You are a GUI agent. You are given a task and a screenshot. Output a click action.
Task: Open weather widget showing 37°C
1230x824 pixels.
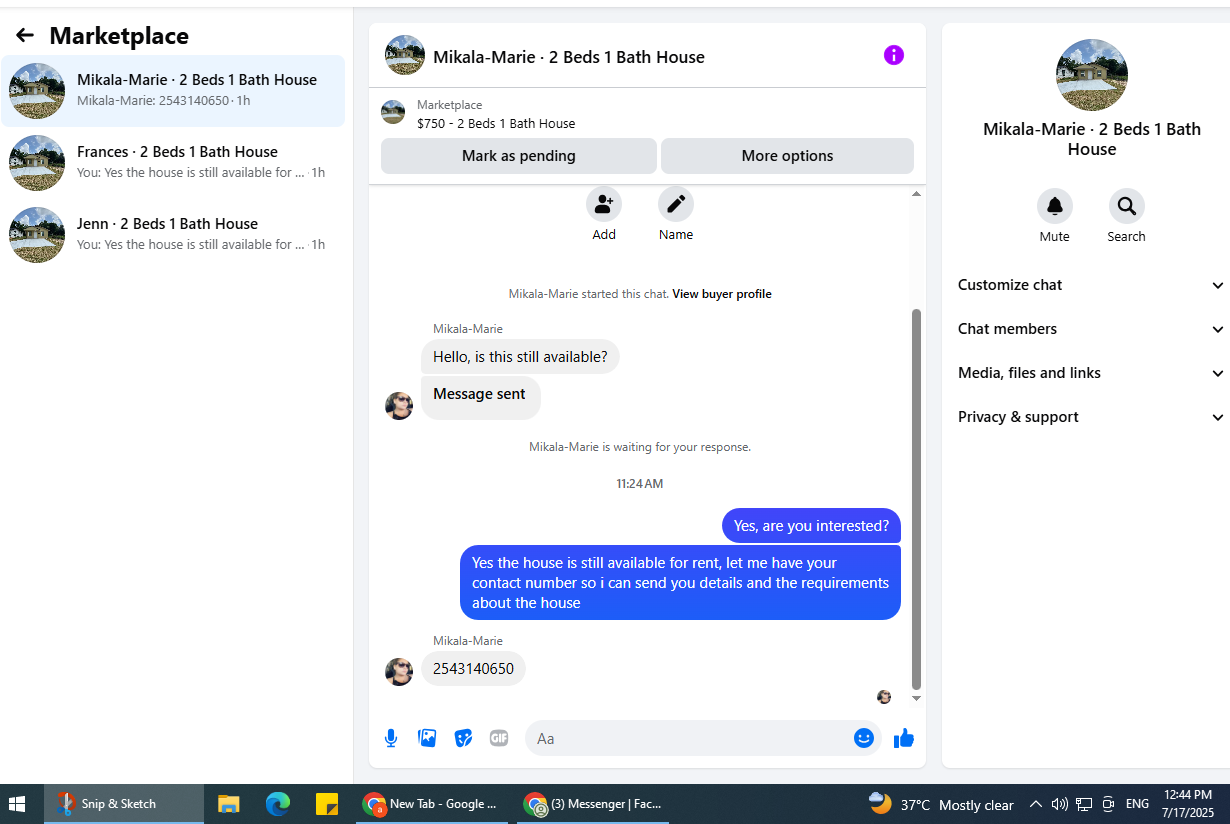coord(941,804)
